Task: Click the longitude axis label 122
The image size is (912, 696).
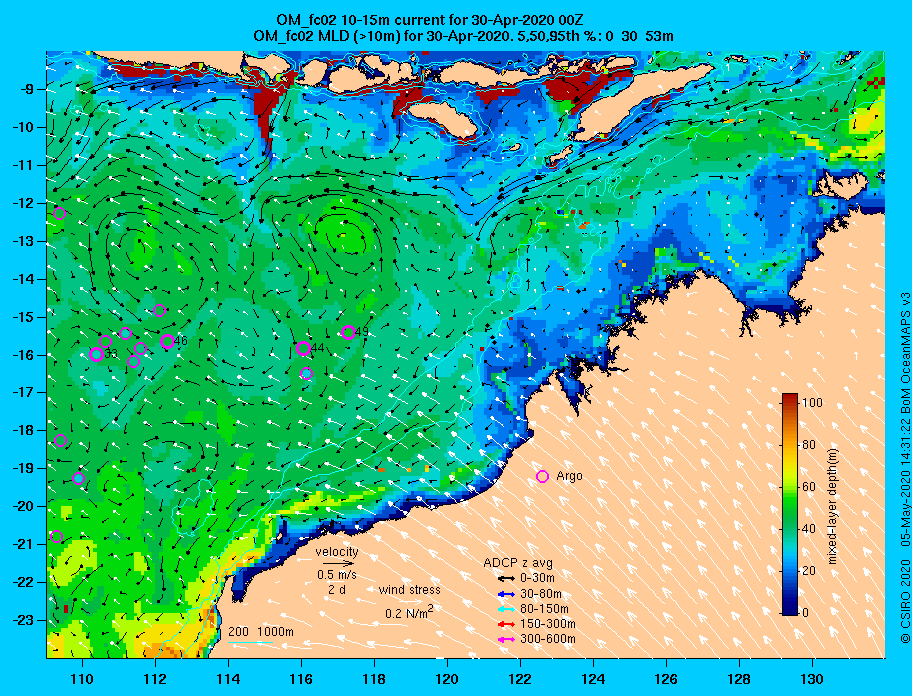Action: click(520, 679)
